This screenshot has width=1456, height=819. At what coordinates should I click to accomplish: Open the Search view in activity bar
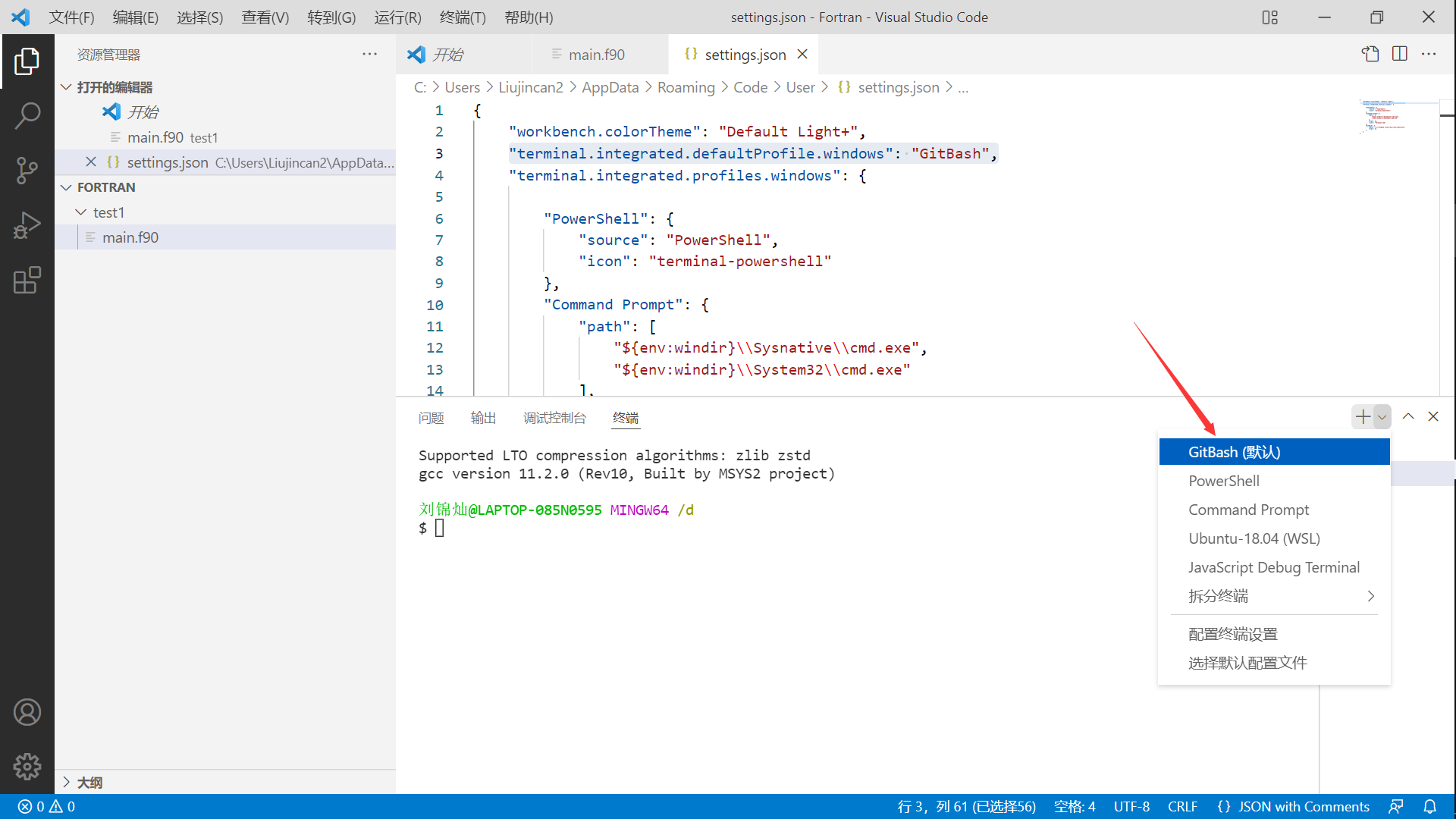tap(27, 115)
